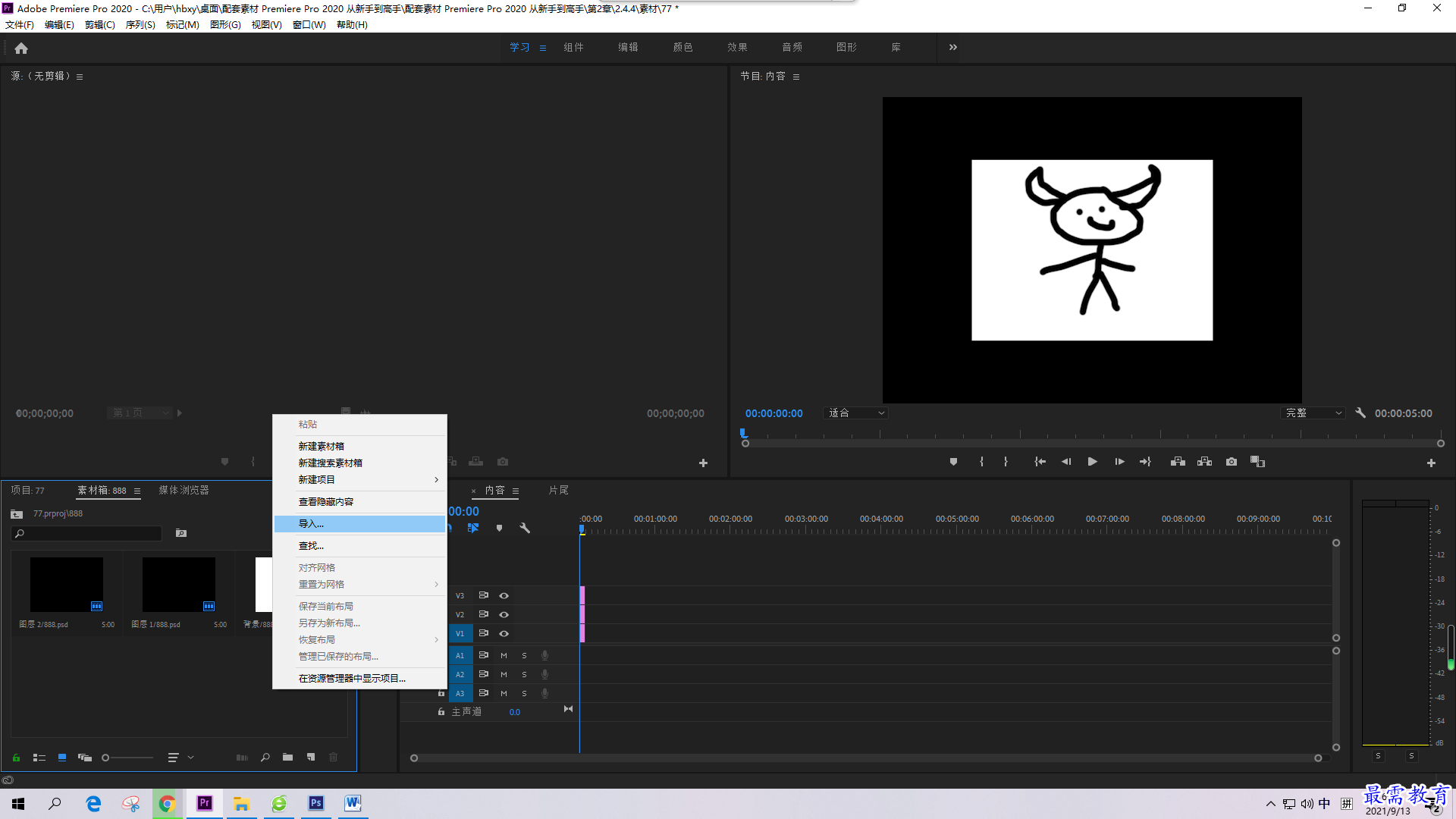Go to Out point in Program monitor
Image resolution: width=1456 pixels, height=819 pixels.
coord(1145,462)
